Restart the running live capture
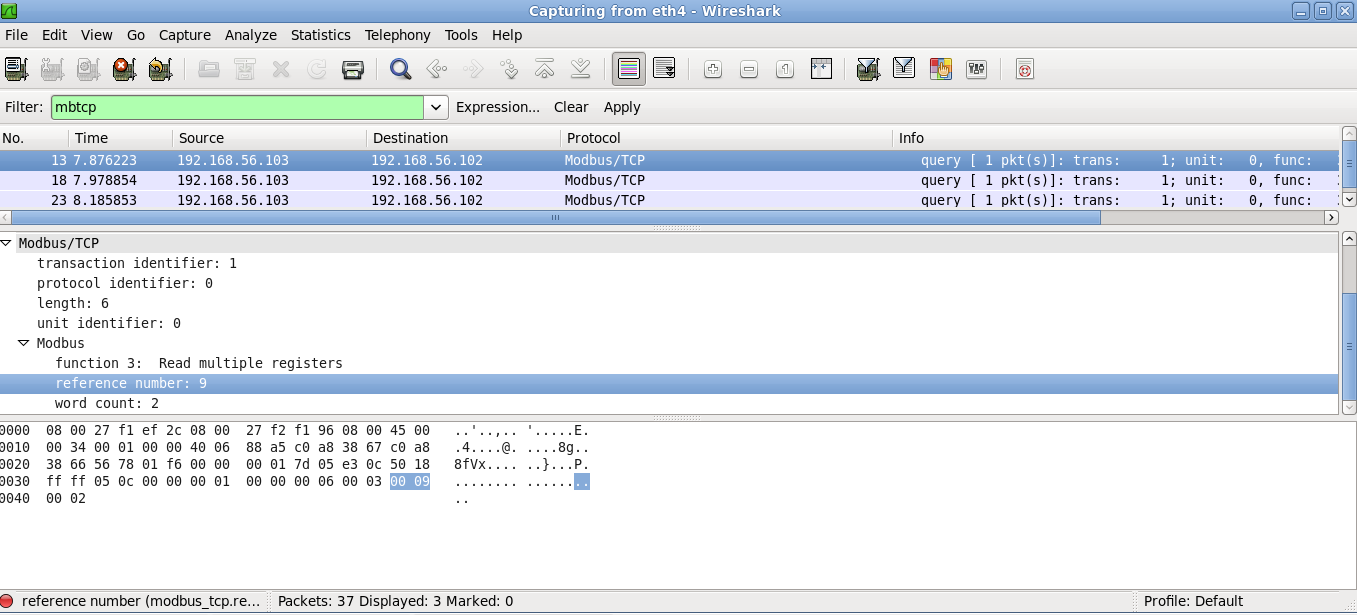Viewport: 1357px width, 615px height. [160, 69]
